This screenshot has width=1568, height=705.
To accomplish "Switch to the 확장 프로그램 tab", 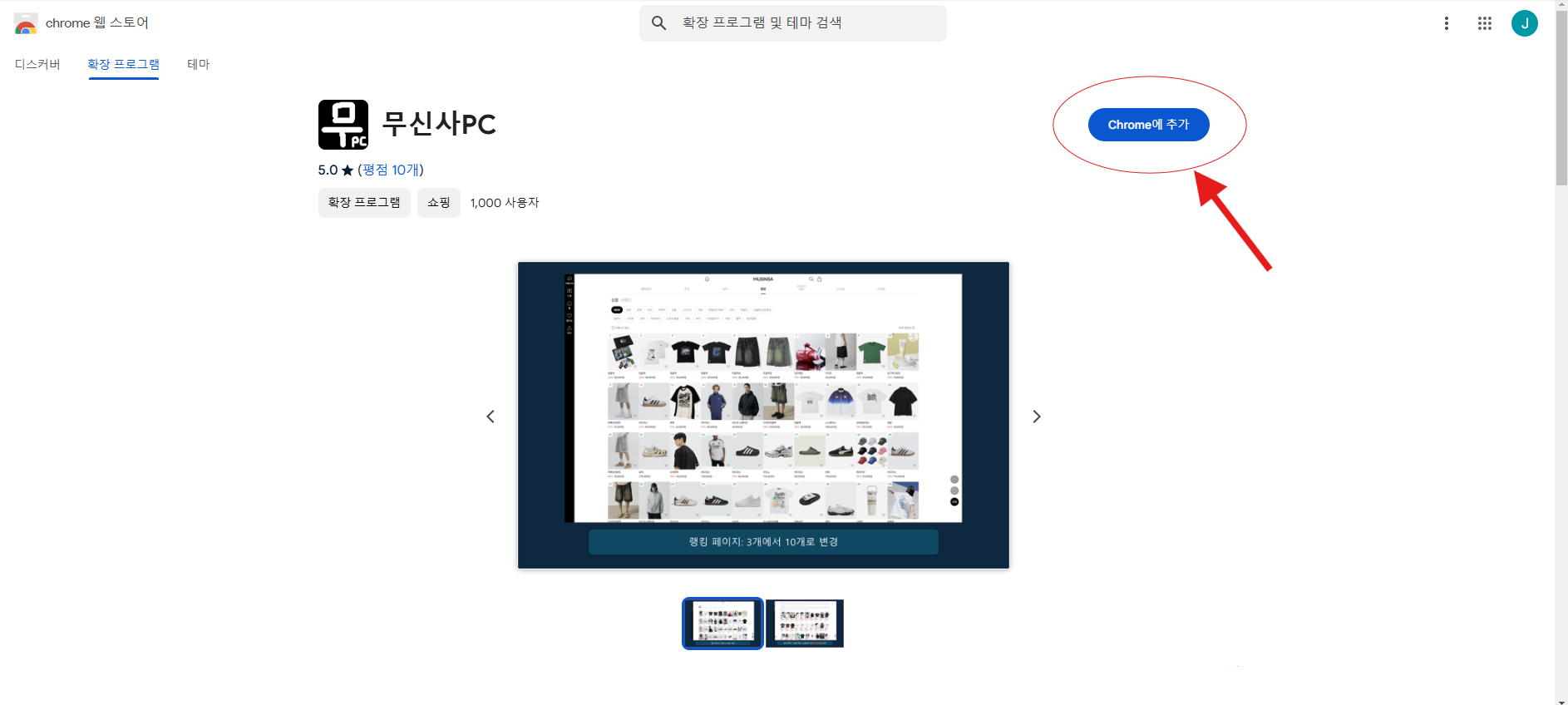I will coord(123,64).
